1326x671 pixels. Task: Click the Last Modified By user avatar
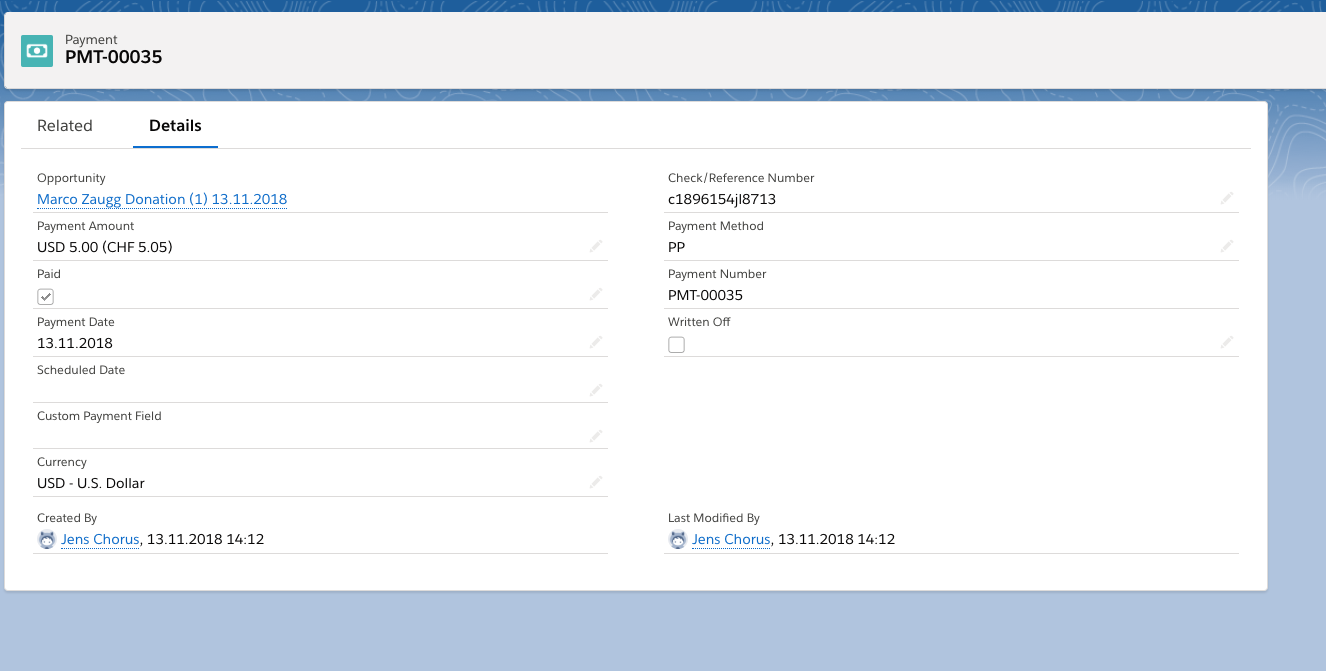pyautogui.click(x=678, y=539)
